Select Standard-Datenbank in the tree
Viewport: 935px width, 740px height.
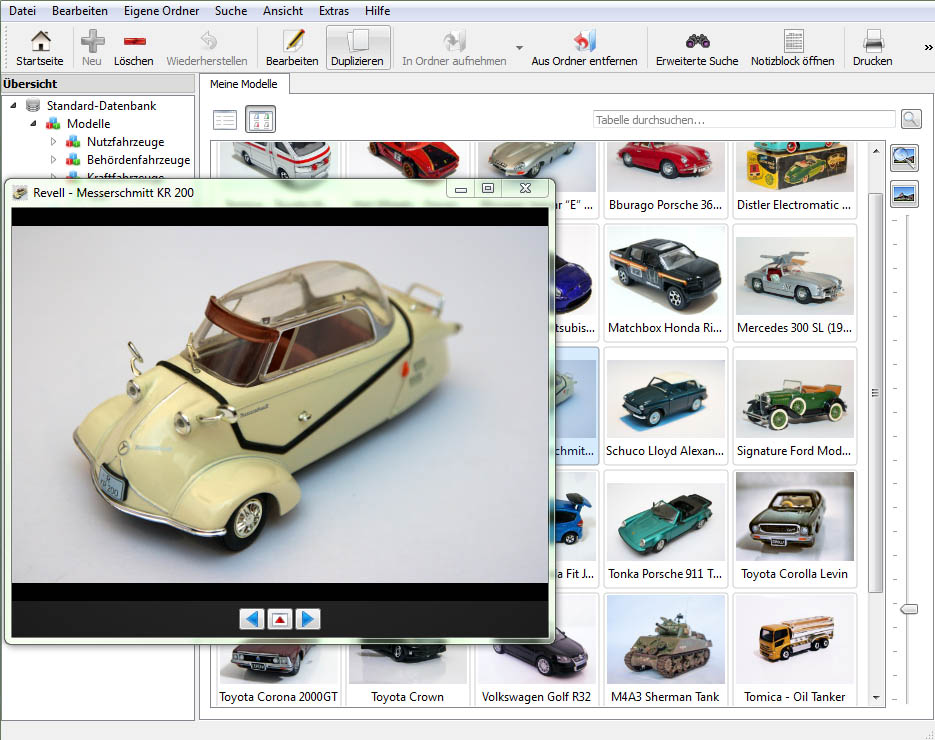tap(101, 106)
